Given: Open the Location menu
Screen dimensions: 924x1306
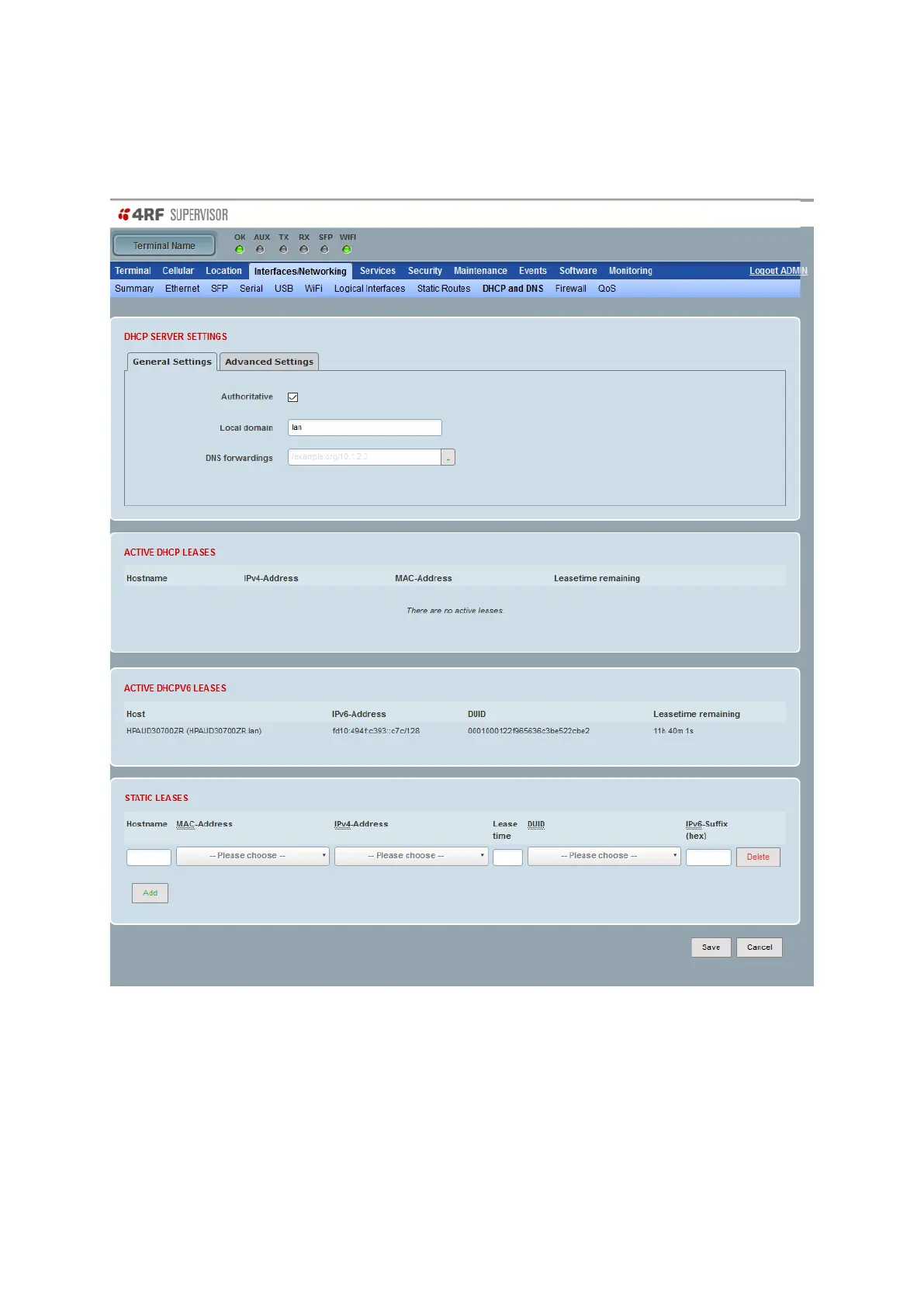Looking at the screenshot, I should 223,271.
